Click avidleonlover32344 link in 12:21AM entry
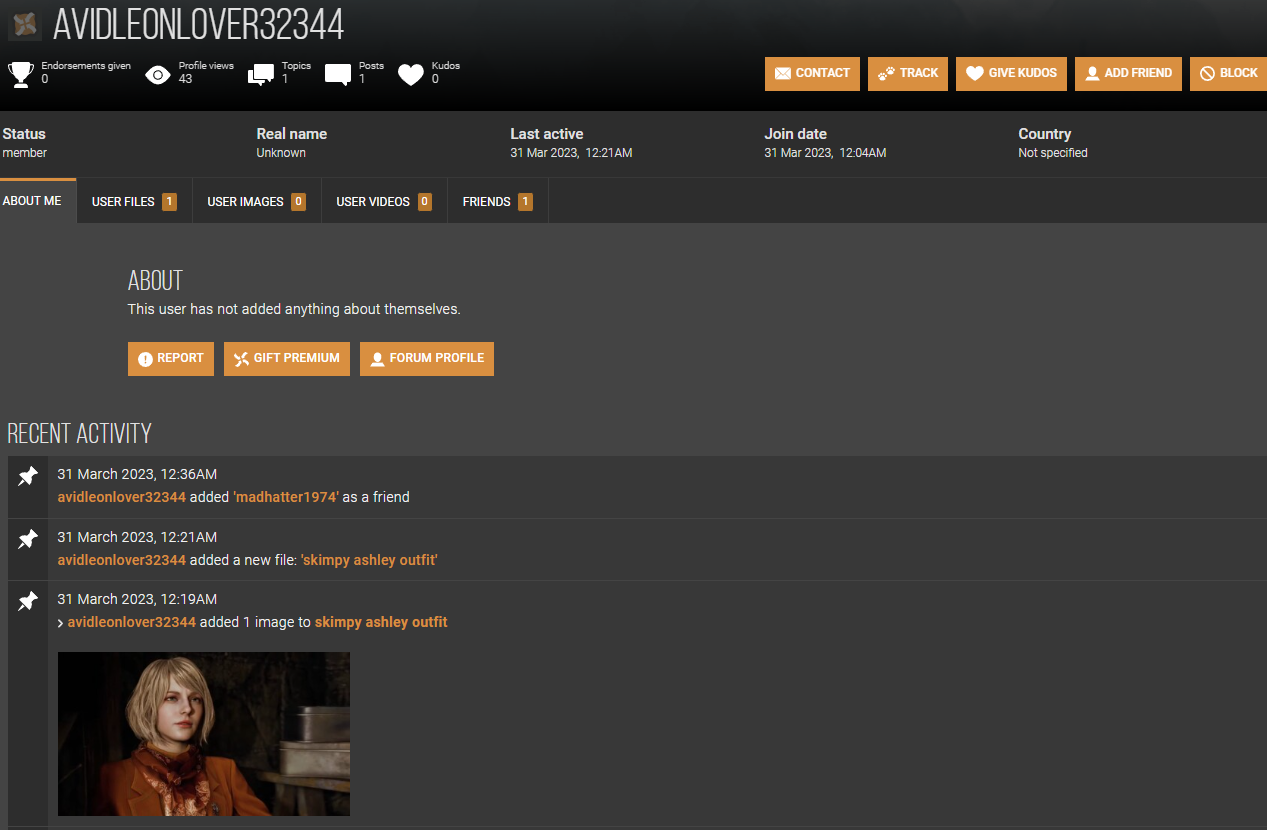 coord(122,560)
